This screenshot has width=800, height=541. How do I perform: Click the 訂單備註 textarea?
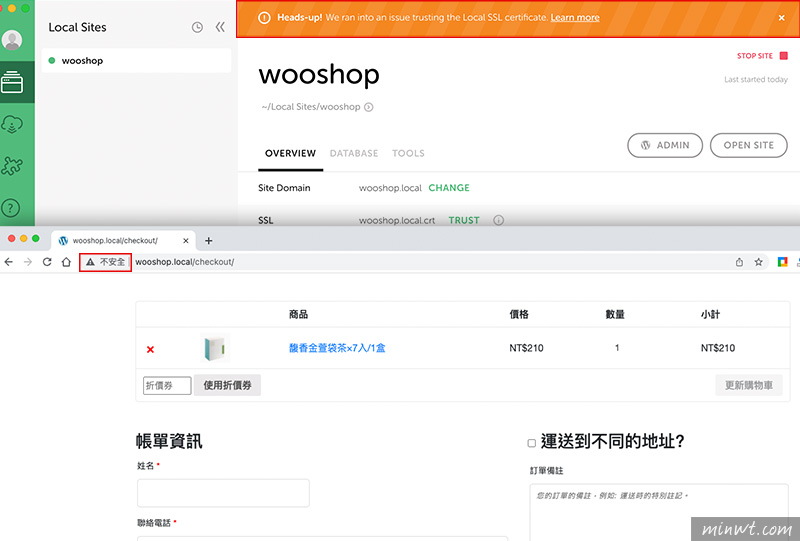pos(659,512)
